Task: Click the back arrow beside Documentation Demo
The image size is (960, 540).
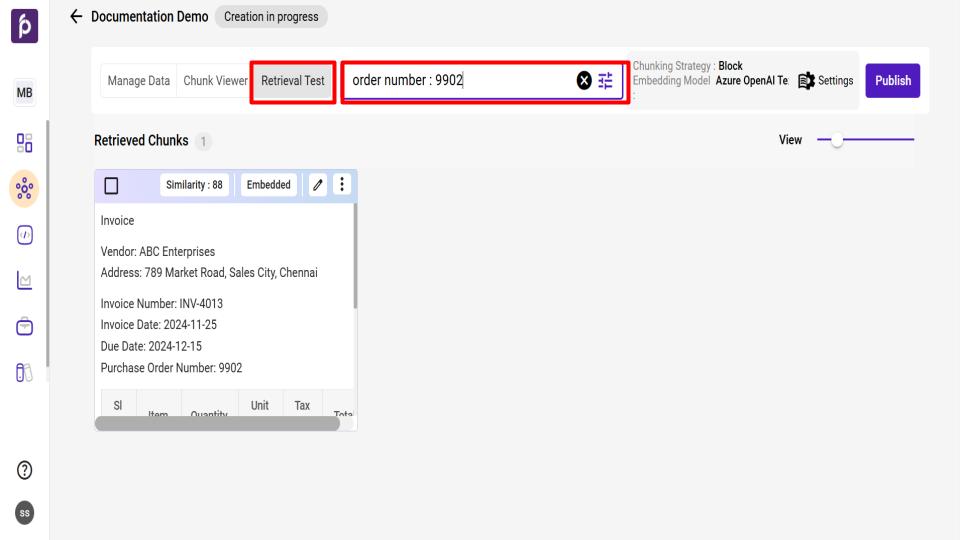Action: [77, 18]
